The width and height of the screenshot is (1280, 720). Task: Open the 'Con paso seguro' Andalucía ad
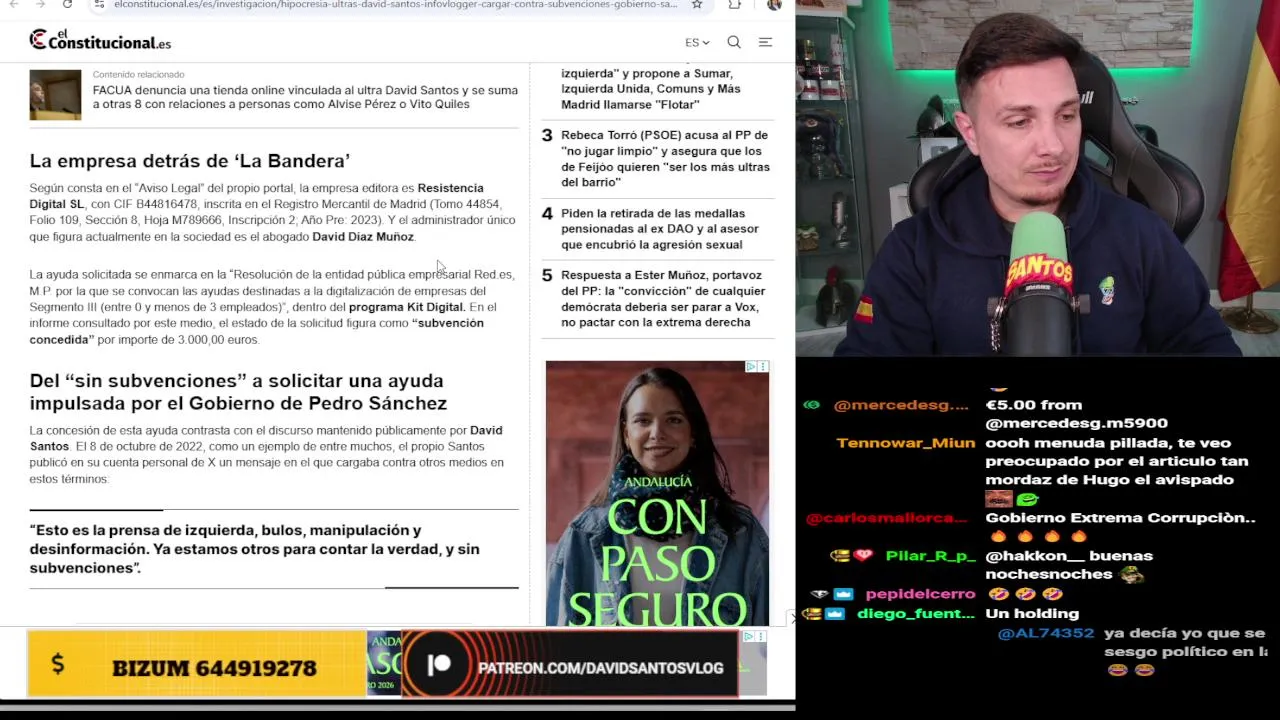[657, 493]
